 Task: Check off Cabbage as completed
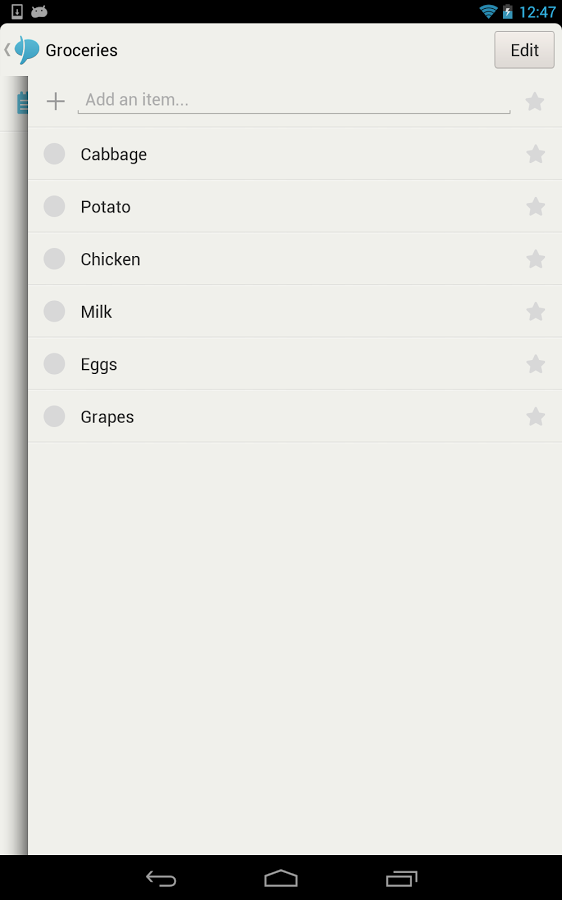(55, 154)
